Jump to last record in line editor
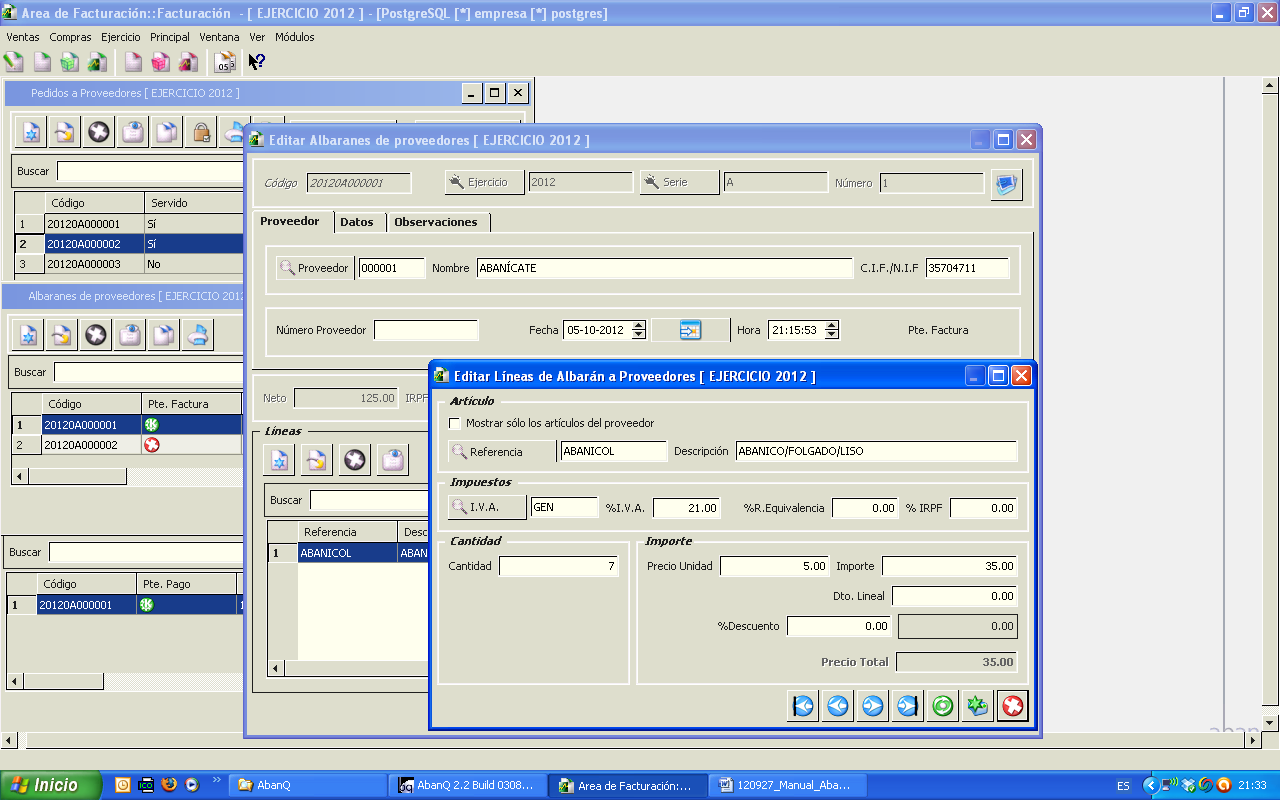Image resolution: width=1280 pixels, height=800 pixels. [x=908, y=706]
